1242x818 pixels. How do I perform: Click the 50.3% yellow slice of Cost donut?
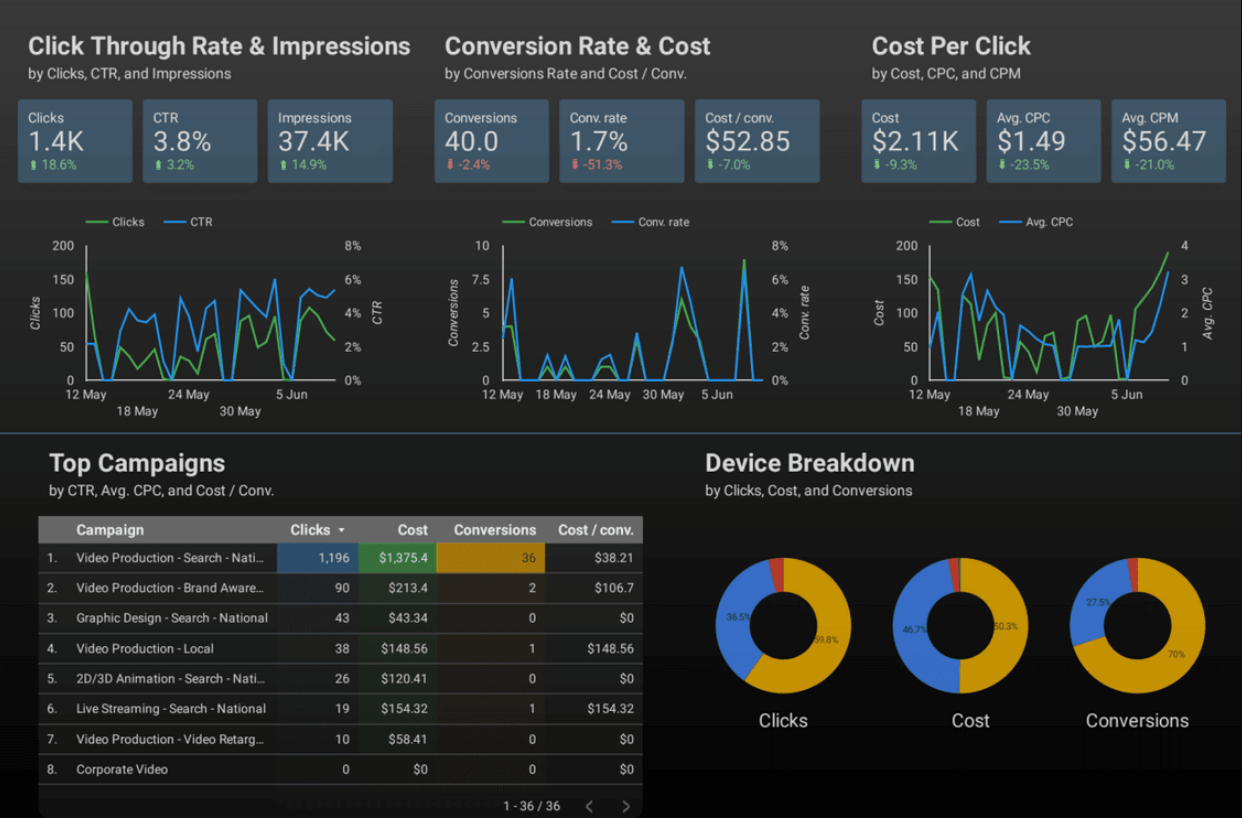coord(1007,627)
